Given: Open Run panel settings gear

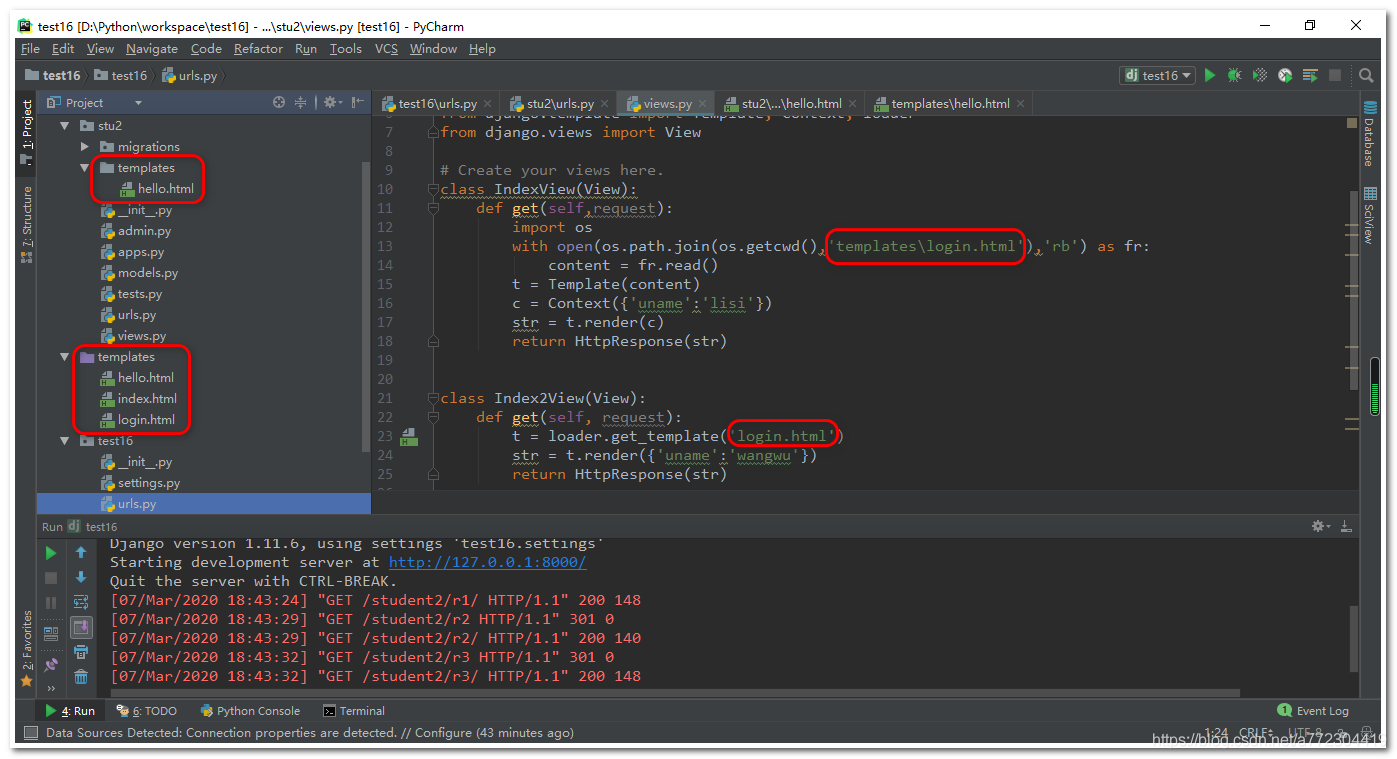Looking at the screenshot, I should (1320, 526).
